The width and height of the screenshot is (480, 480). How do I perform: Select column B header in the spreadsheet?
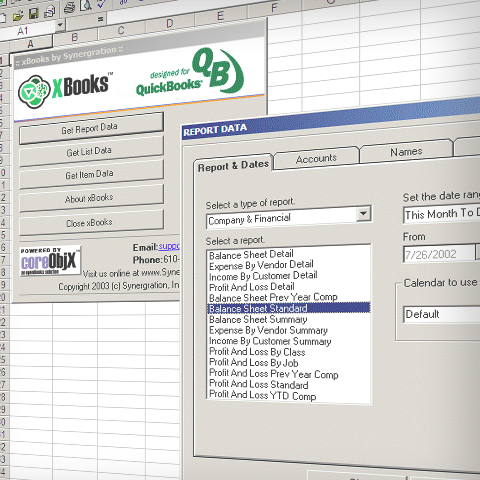click(75, 37)
